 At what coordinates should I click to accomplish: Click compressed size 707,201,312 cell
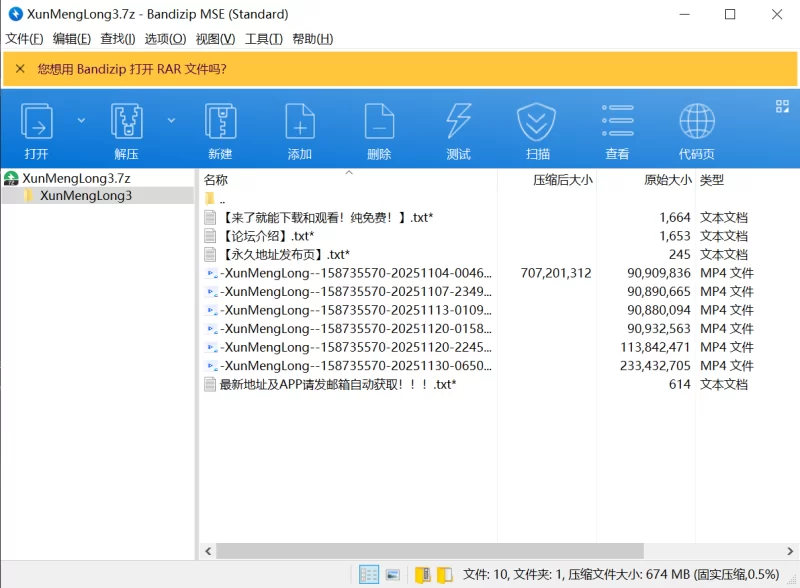556,273
